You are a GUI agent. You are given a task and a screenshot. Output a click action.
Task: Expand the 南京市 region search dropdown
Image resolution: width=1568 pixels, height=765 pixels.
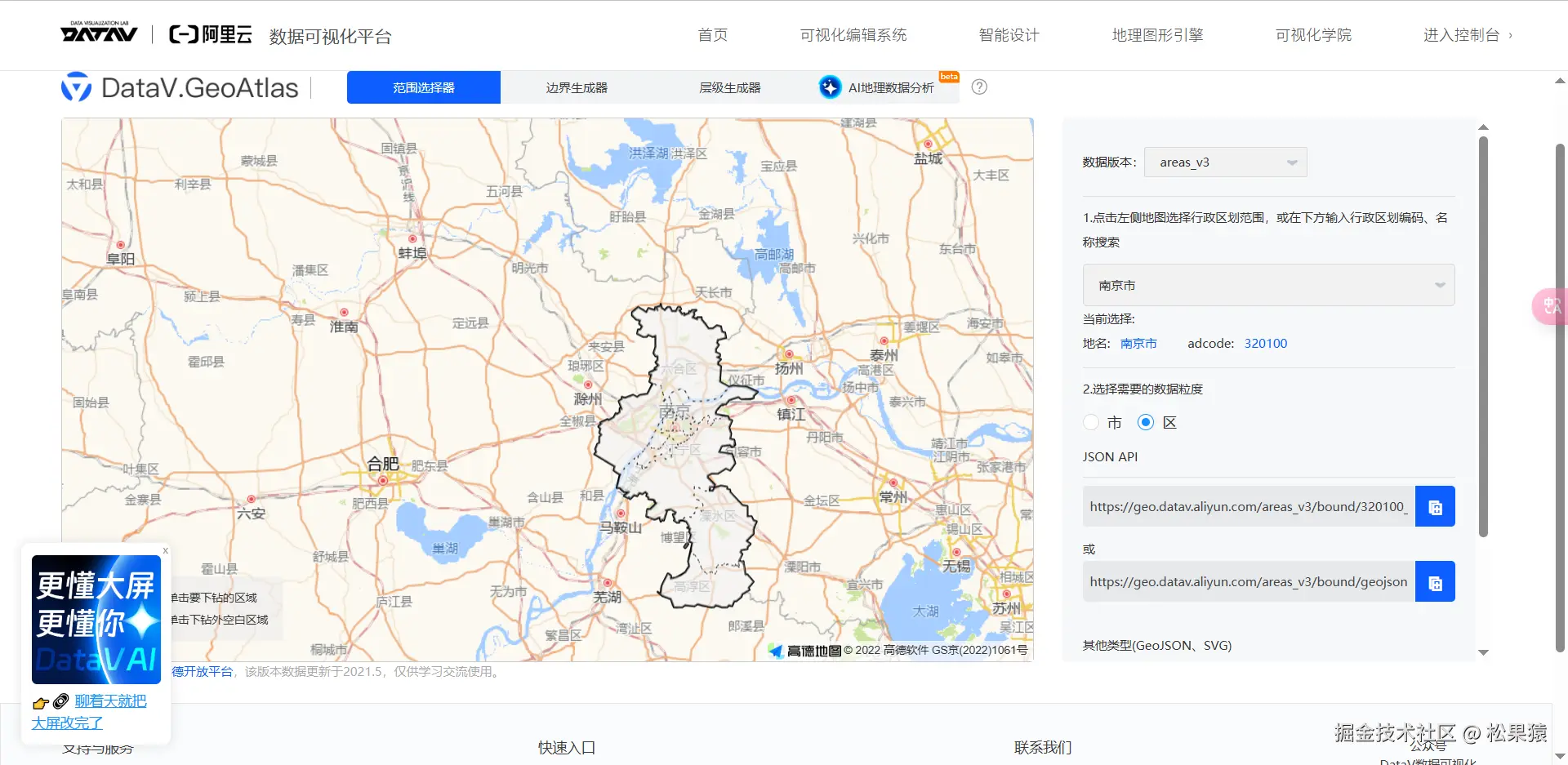click(1268, 285)
